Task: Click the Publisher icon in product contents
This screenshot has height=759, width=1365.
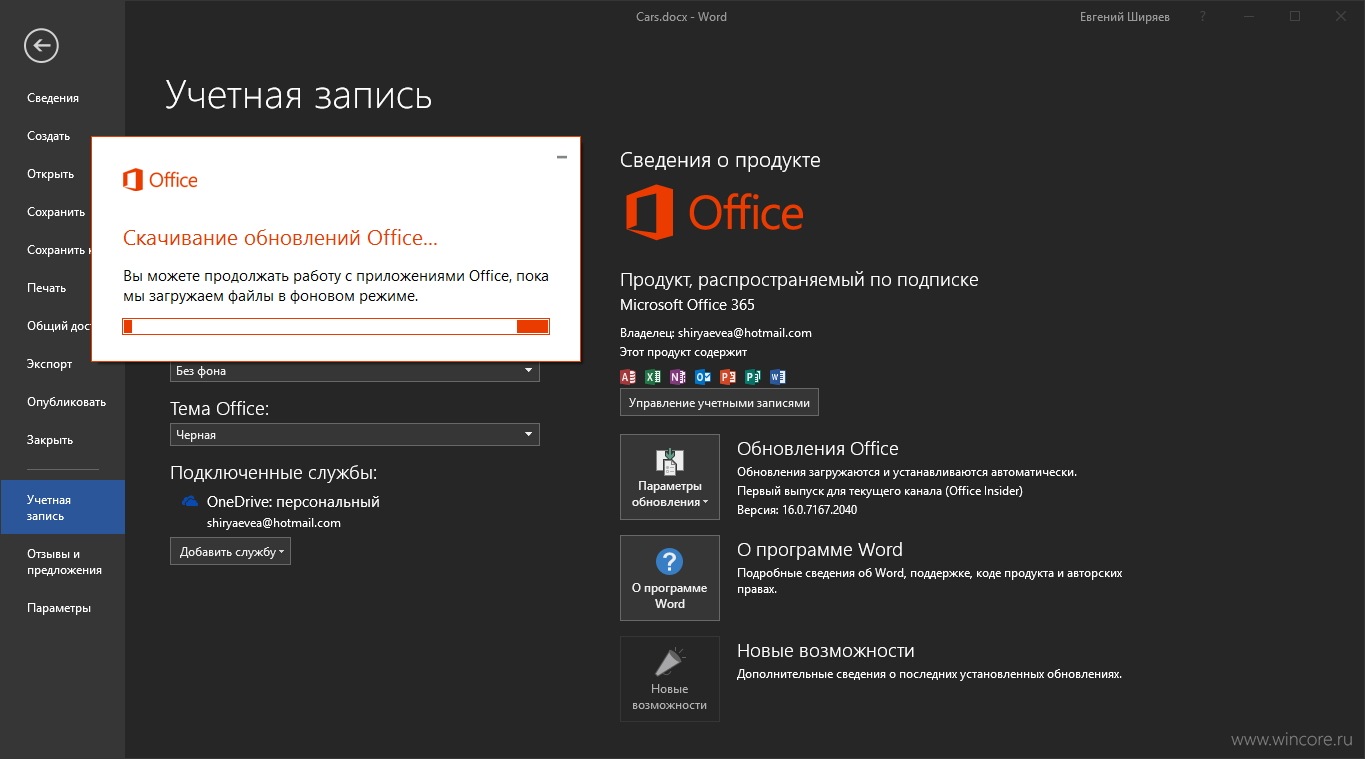Action: (x=753, y=377)
